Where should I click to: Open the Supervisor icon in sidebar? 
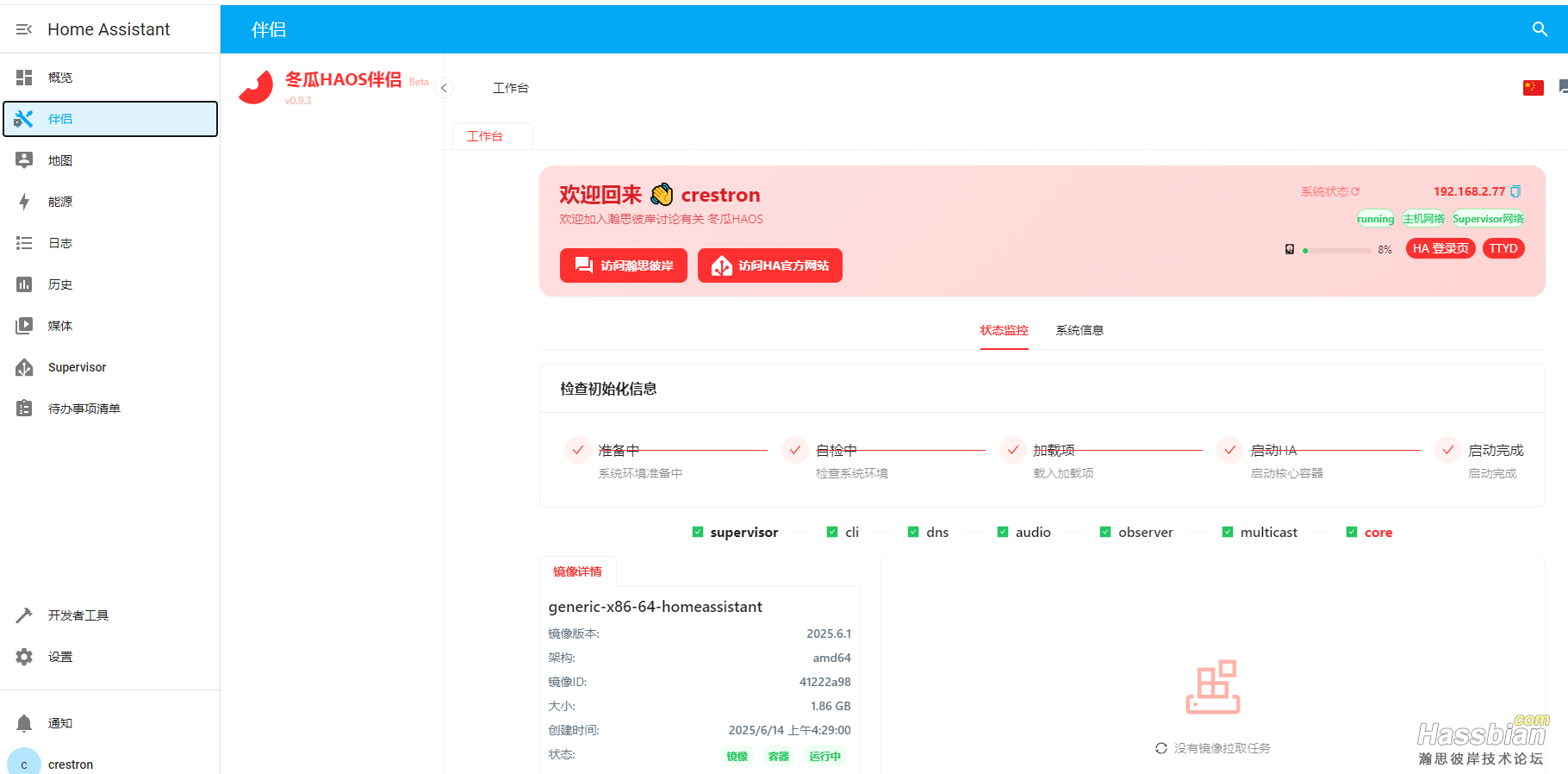(24, 367)
